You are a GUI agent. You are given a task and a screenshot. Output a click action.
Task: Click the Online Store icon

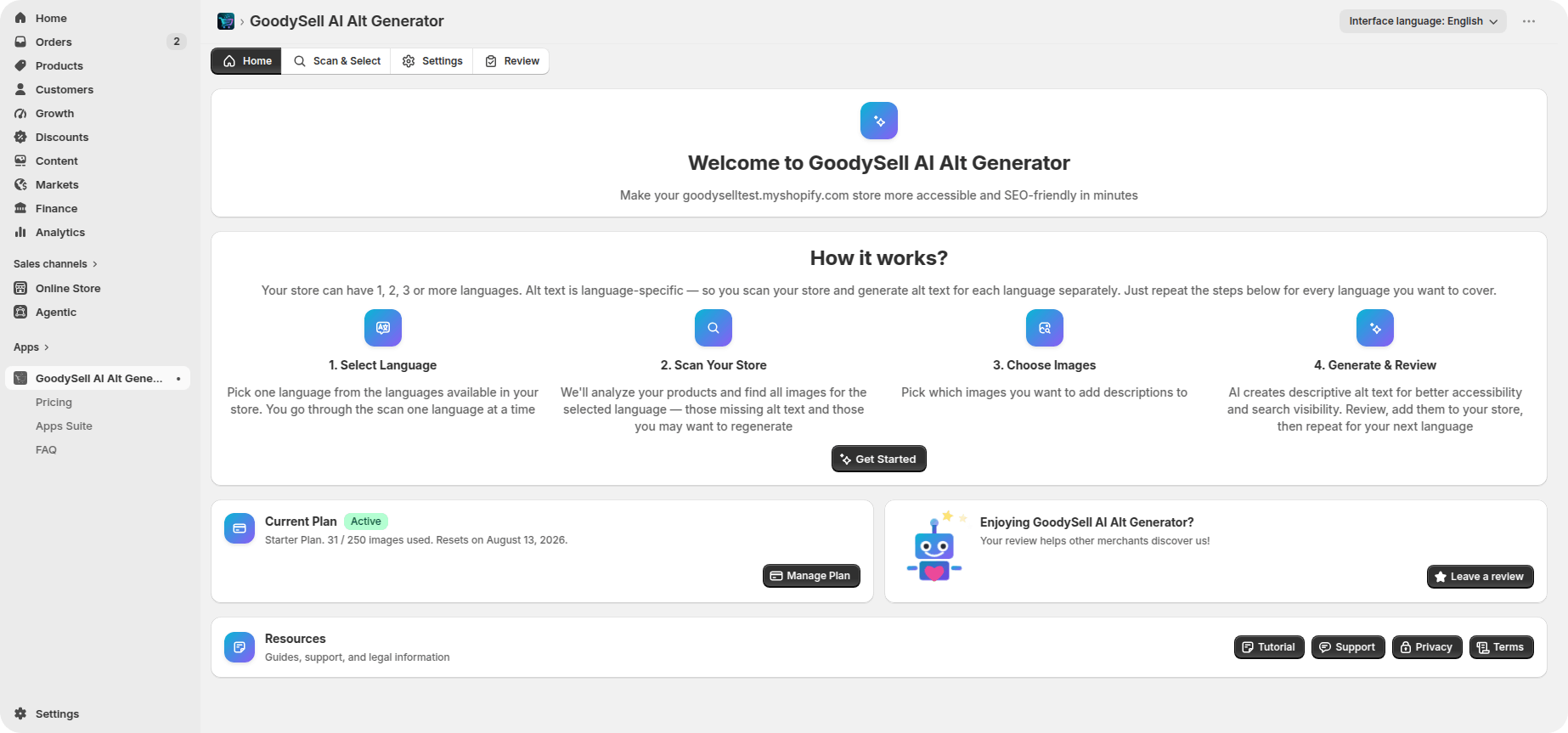[20, 288]
